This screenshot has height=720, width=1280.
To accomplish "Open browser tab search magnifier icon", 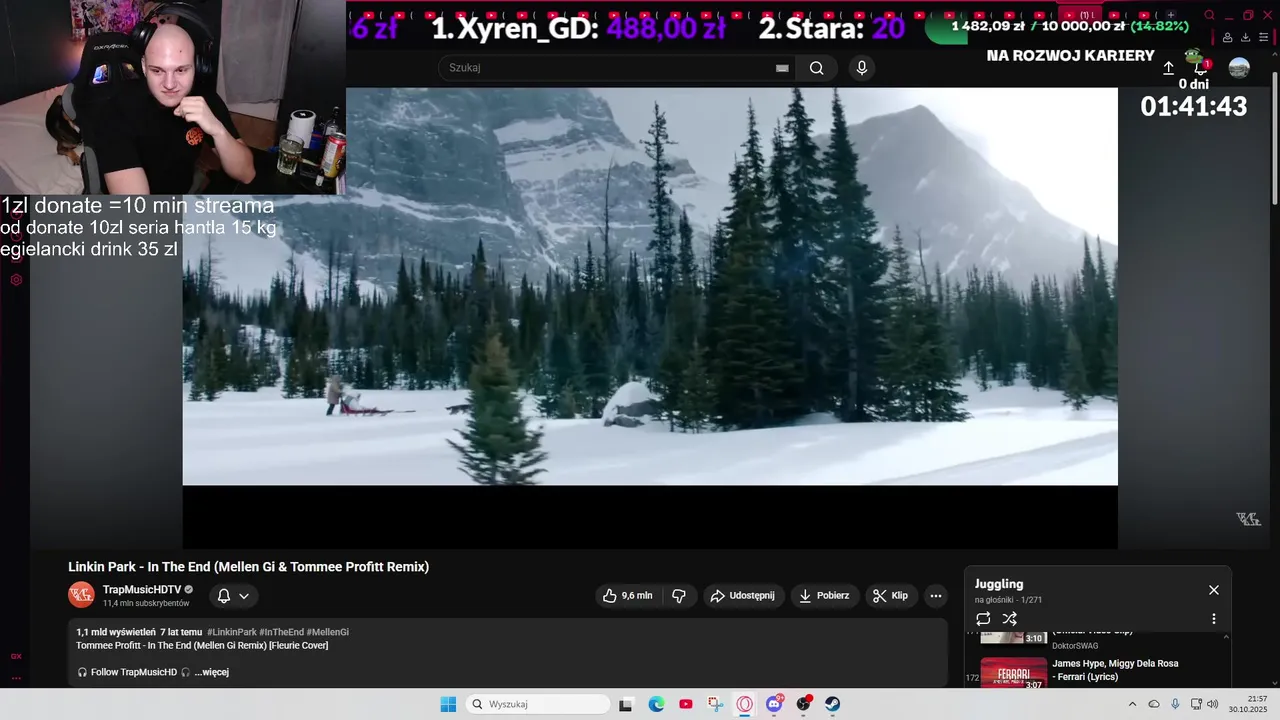I will click(1210, 15).
